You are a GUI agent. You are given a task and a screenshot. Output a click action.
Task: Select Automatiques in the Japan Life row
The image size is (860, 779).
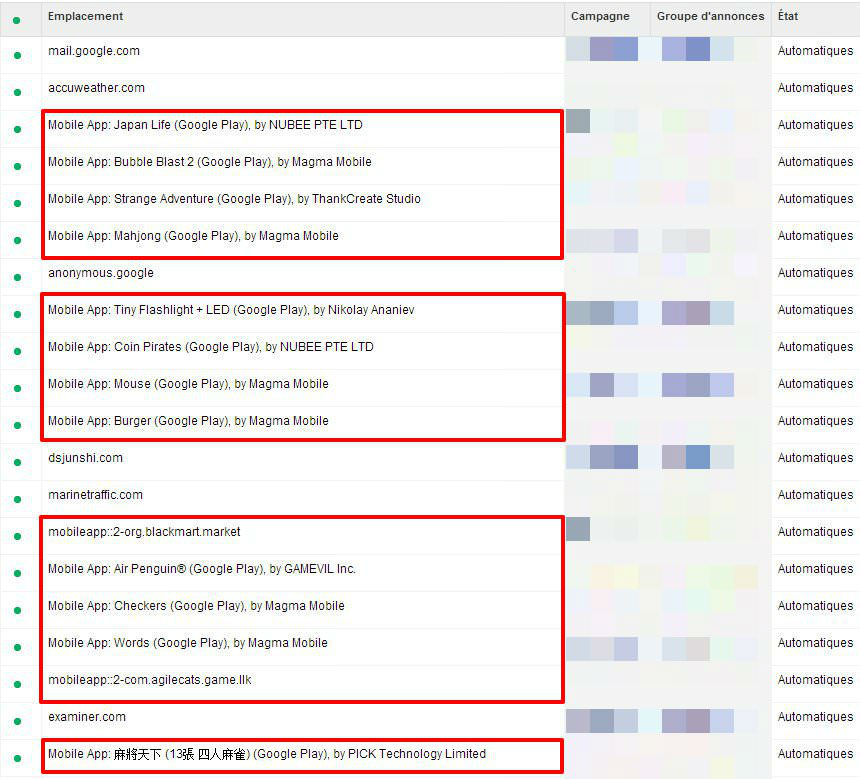tap(816, 125)
